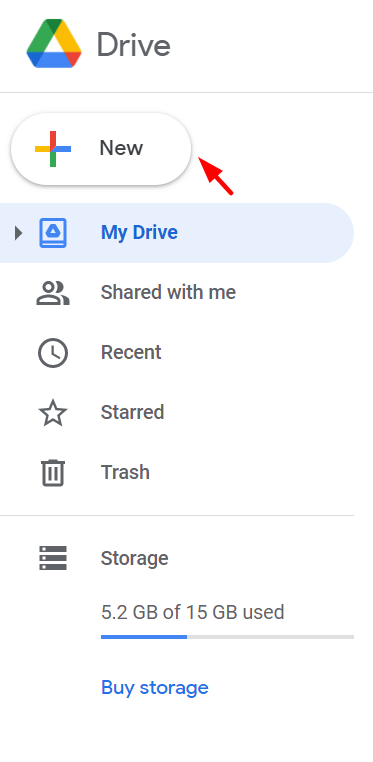Click the colorful plus icon

point(53,149)
